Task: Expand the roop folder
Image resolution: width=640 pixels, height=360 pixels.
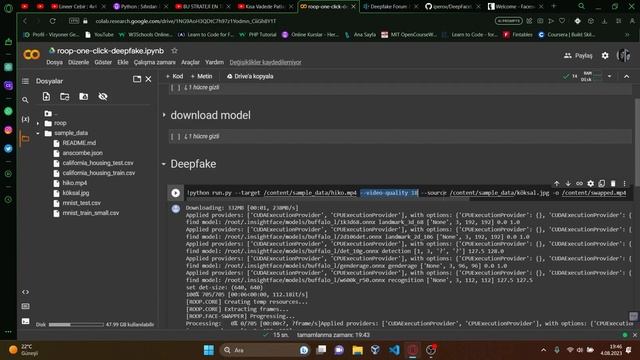Action: (x=38, y=123)
